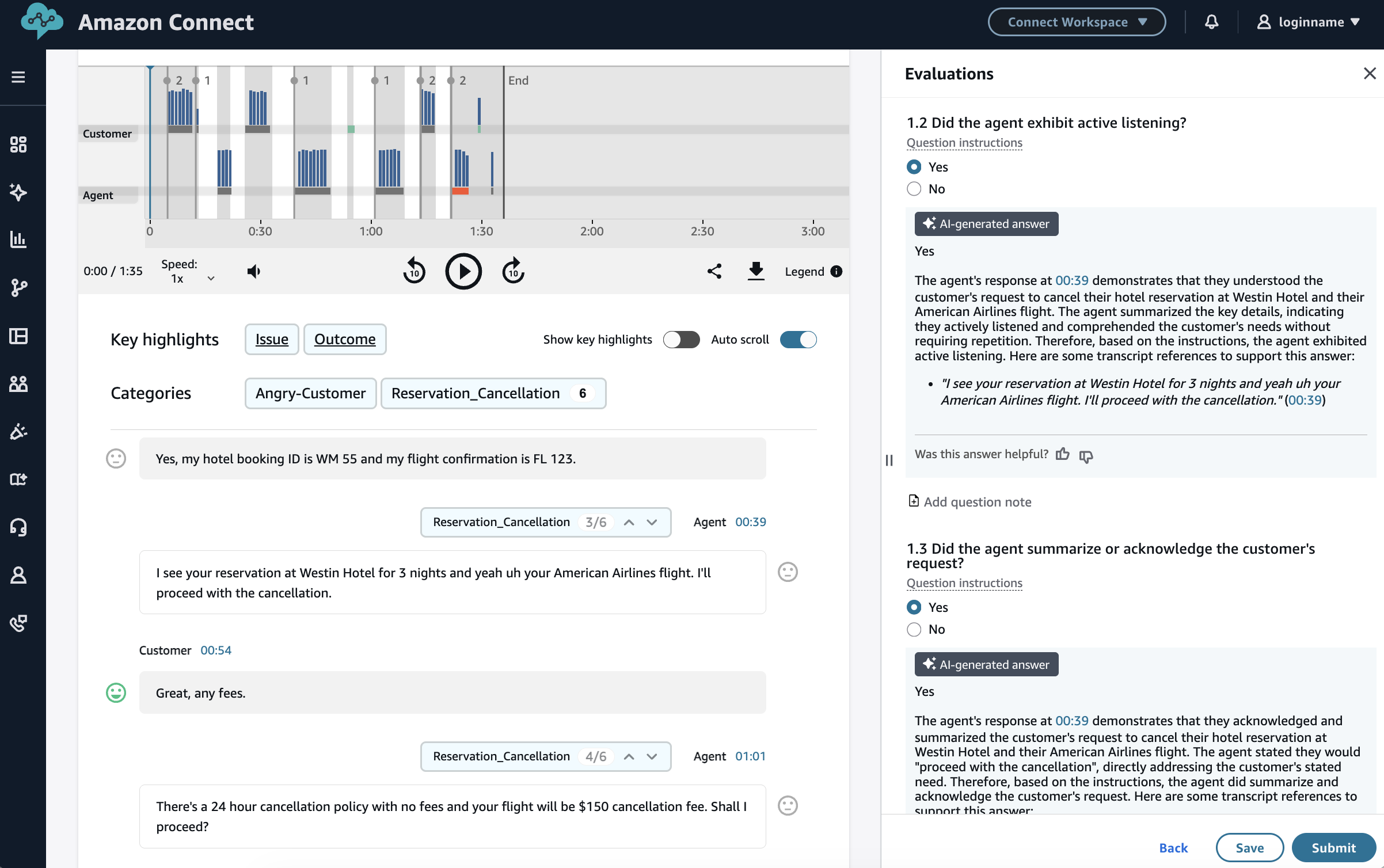Image resolution: width=1384 pixels, height=868 pixels.
Task: Submit the evaluation
Action: point(1333,847)
